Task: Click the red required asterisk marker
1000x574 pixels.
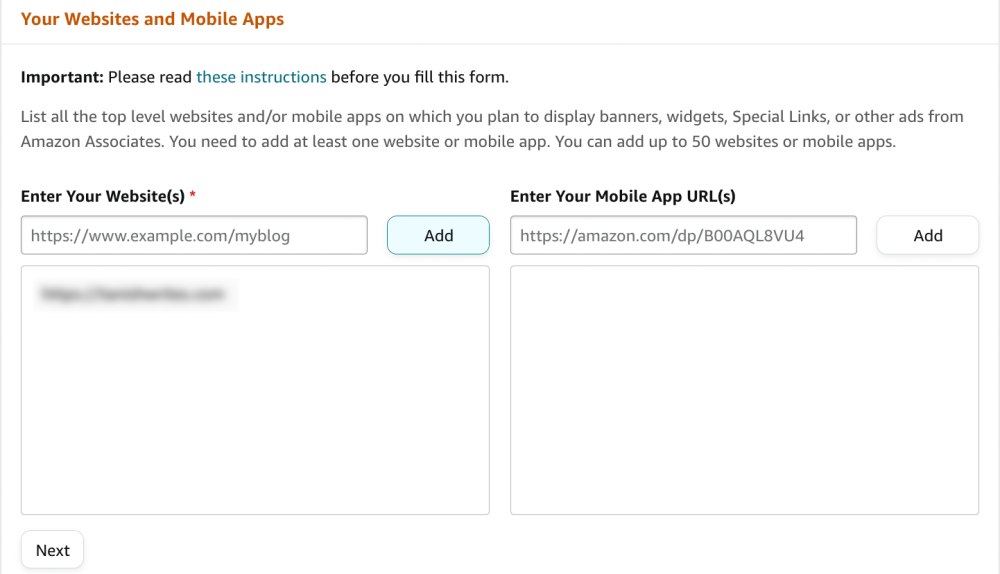Action: (193, 195)
